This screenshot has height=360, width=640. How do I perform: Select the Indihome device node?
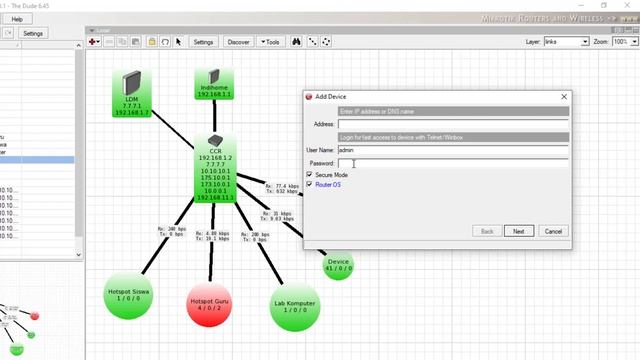pos(214,84)
